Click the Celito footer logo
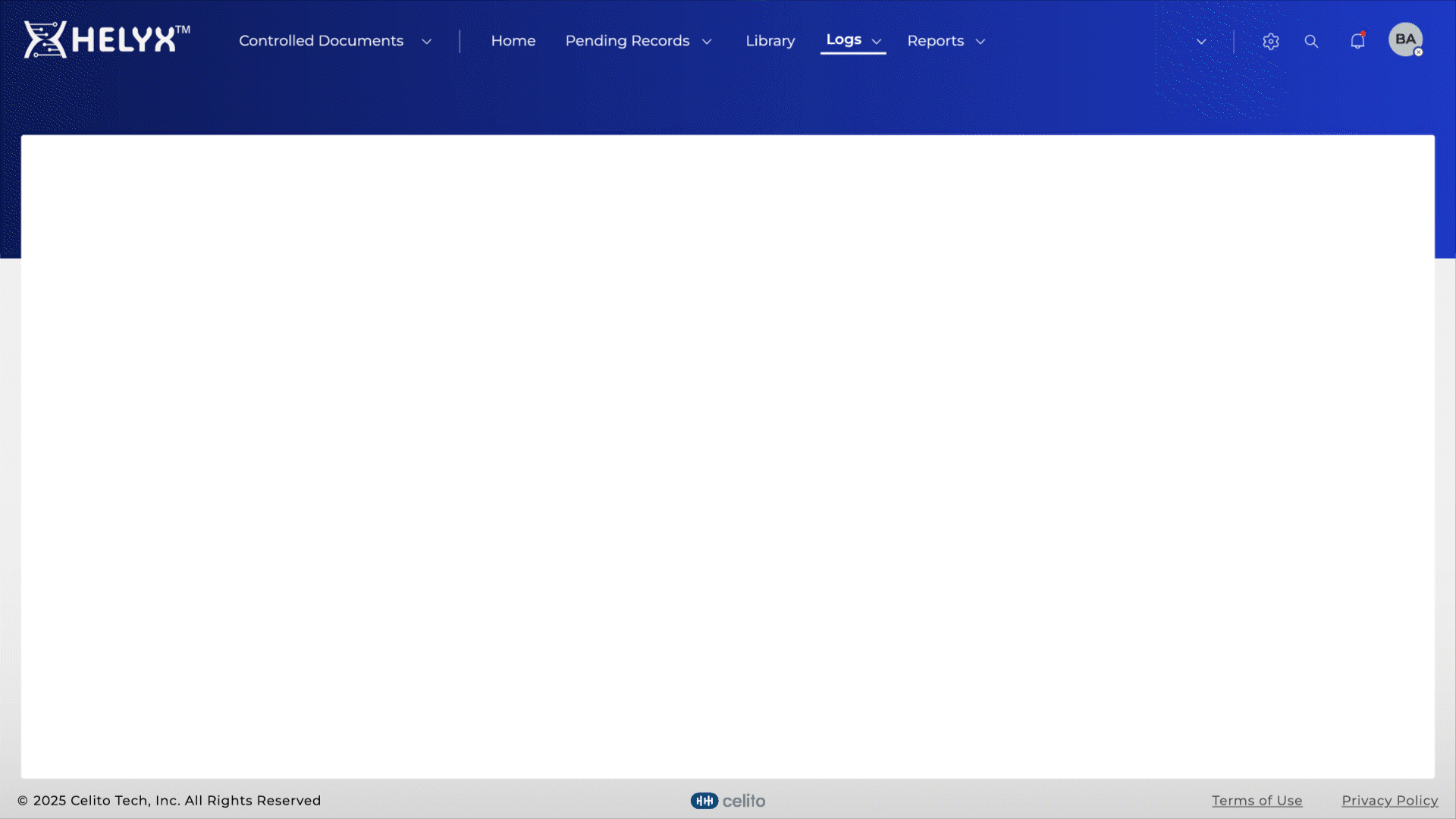This screenshot has width=1456, height=819. 728,801
